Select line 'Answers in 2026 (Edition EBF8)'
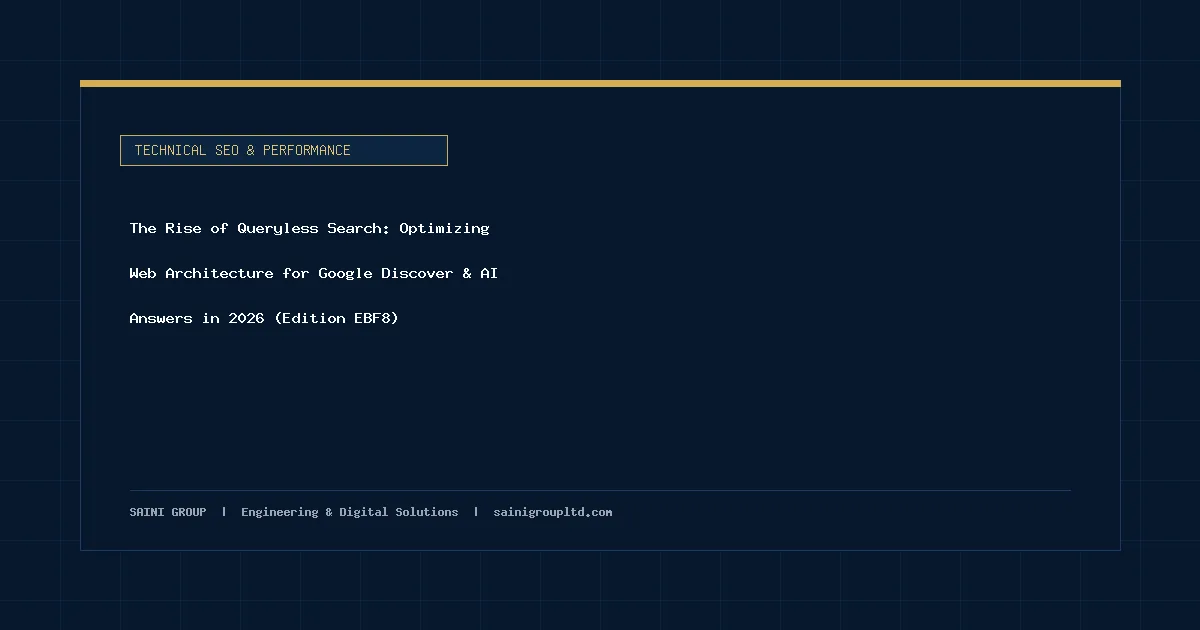 pos(264,318)
